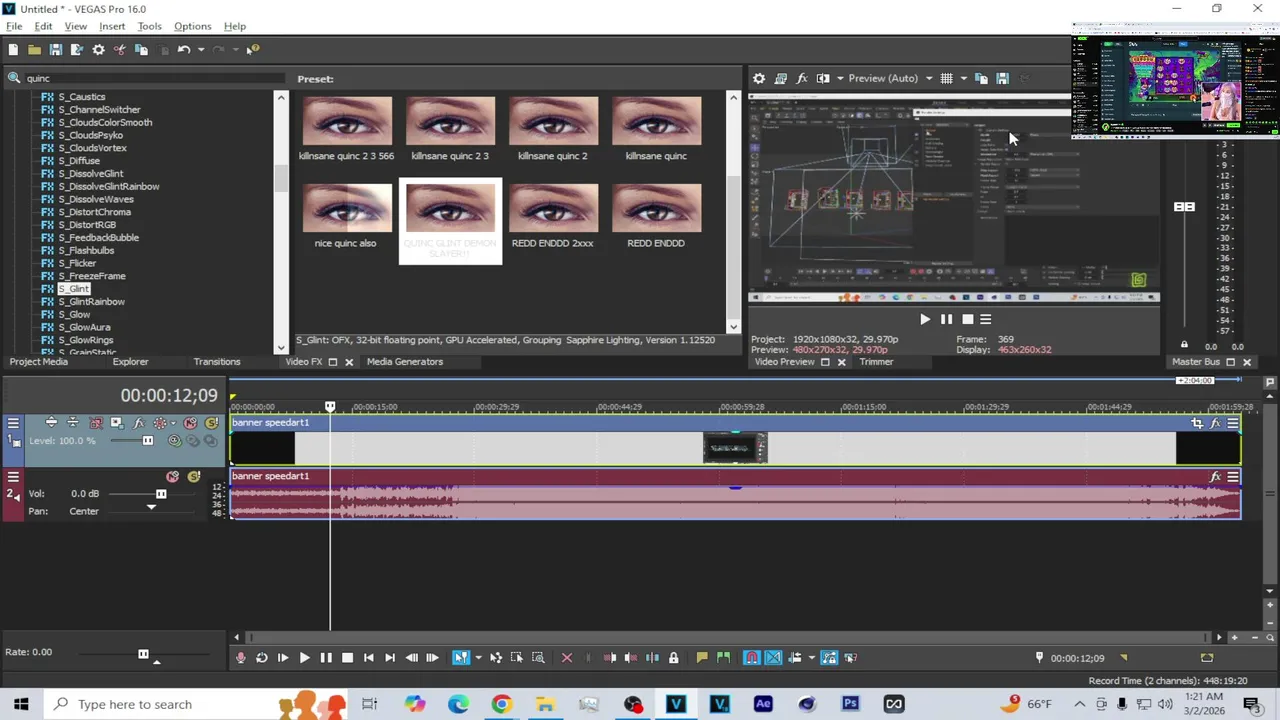
Task: Open Split Screen View dropdown arrow
Action: [x=839, y=78]
